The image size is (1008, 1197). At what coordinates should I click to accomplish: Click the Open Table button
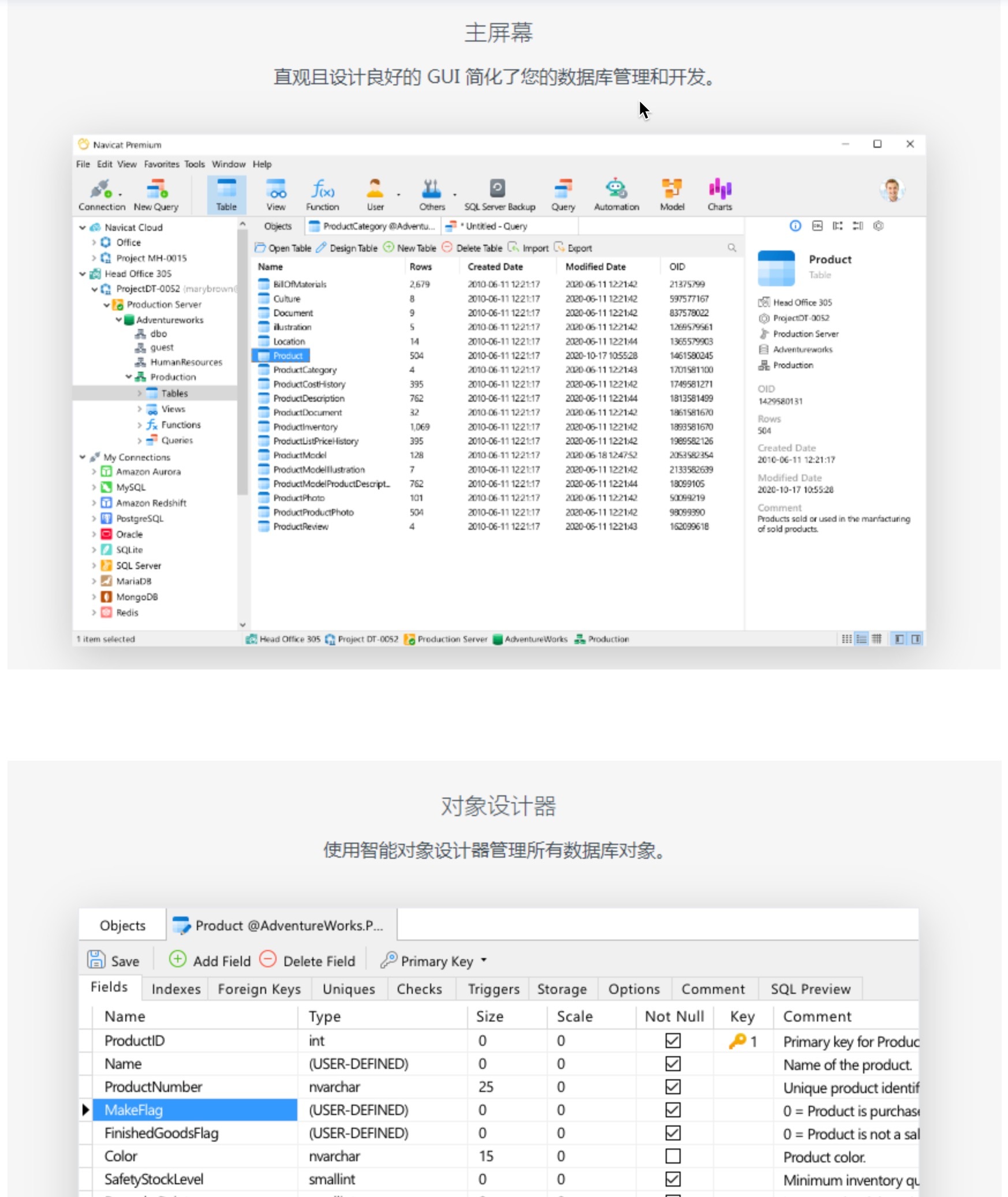click(283, 248)
